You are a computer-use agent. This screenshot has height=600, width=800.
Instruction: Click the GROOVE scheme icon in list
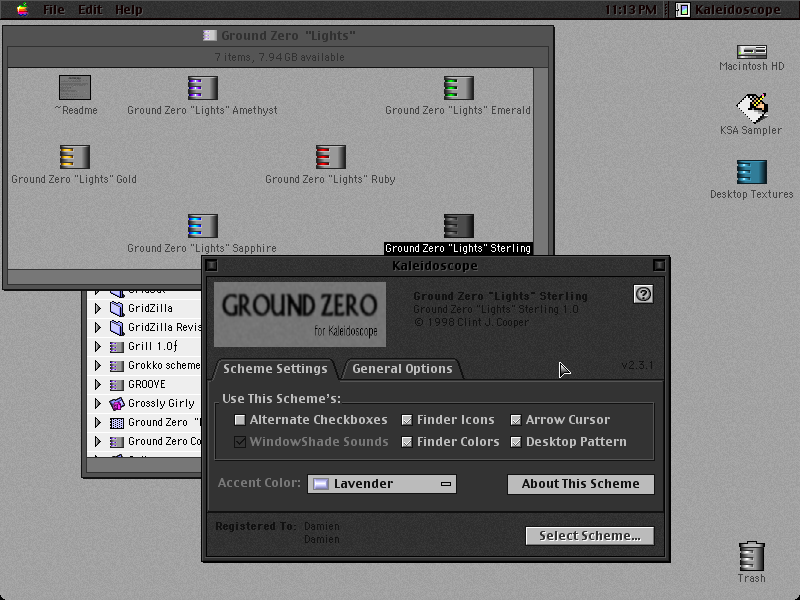(x=117, y=385)
